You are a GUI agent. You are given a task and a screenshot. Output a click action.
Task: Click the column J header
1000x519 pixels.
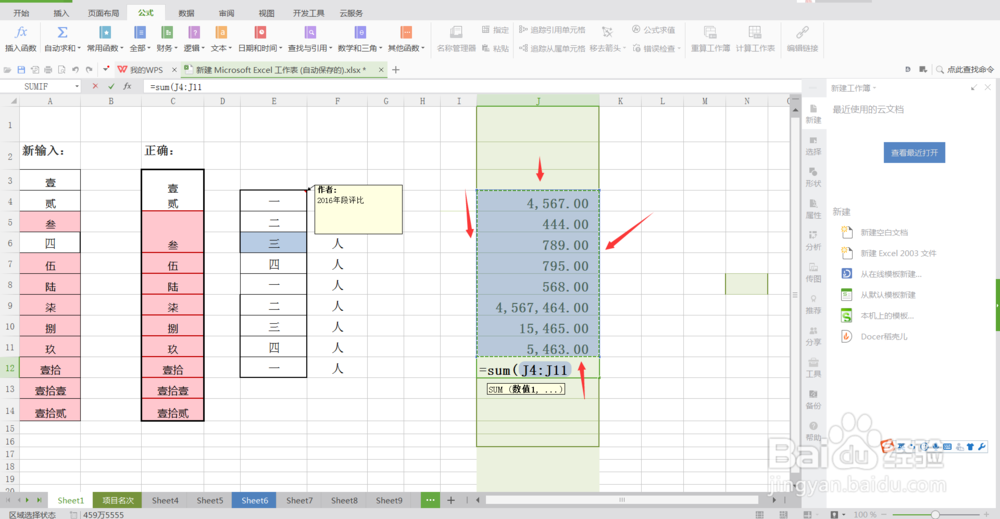(538, 101)
